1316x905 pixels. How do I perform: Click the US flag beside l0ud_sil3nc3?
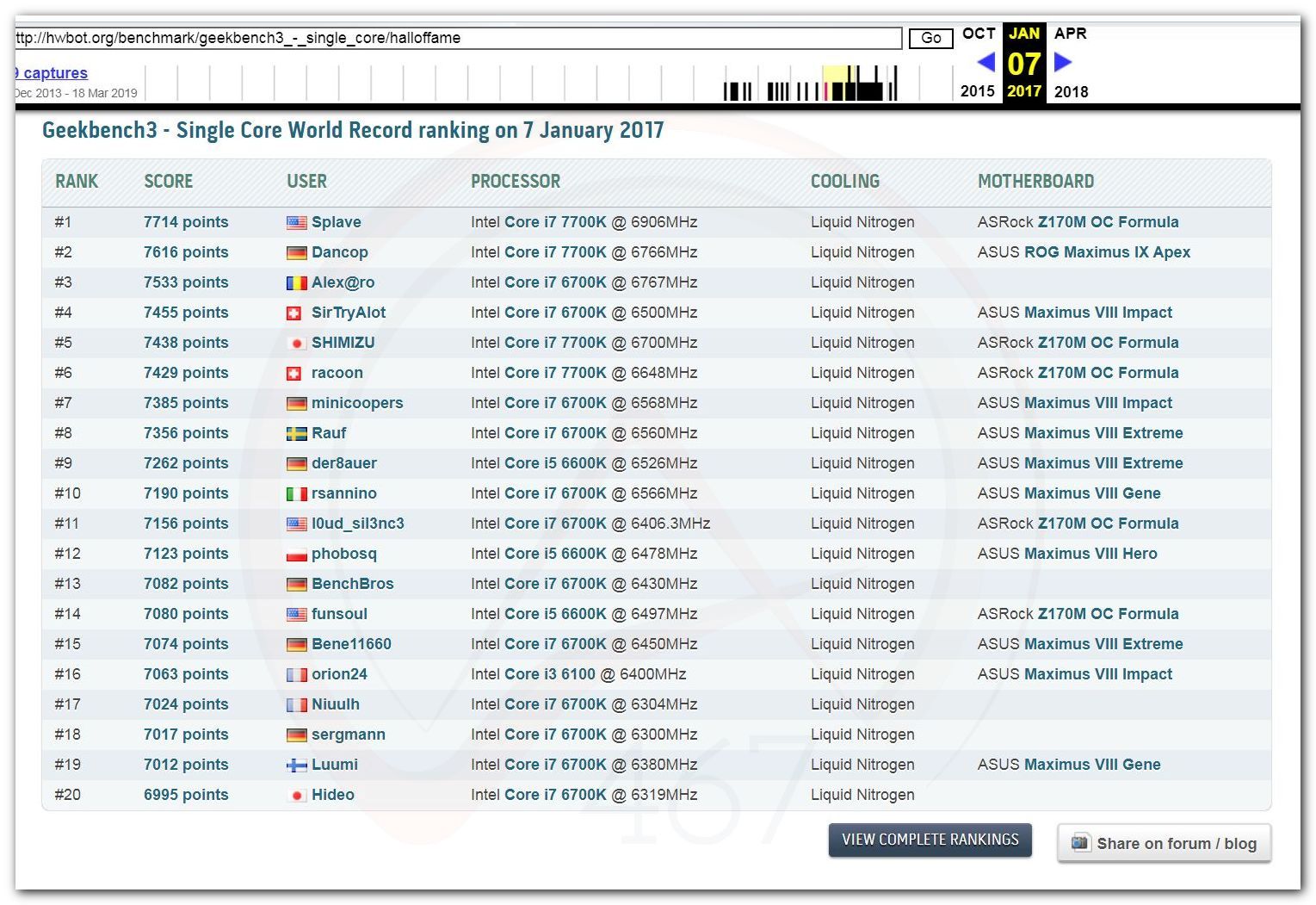click(x=296, y=524)
